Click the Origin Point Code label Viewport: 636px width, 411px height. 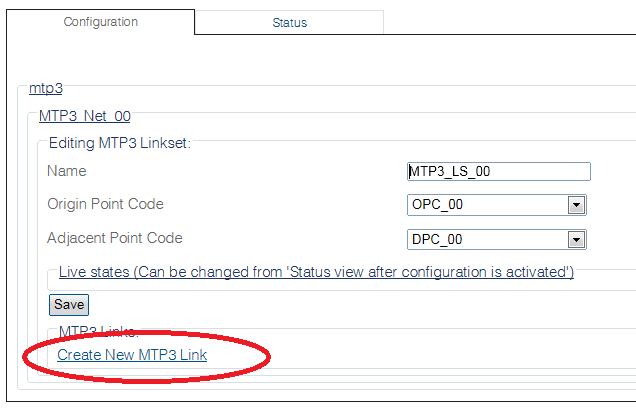[x=105, y=204]
